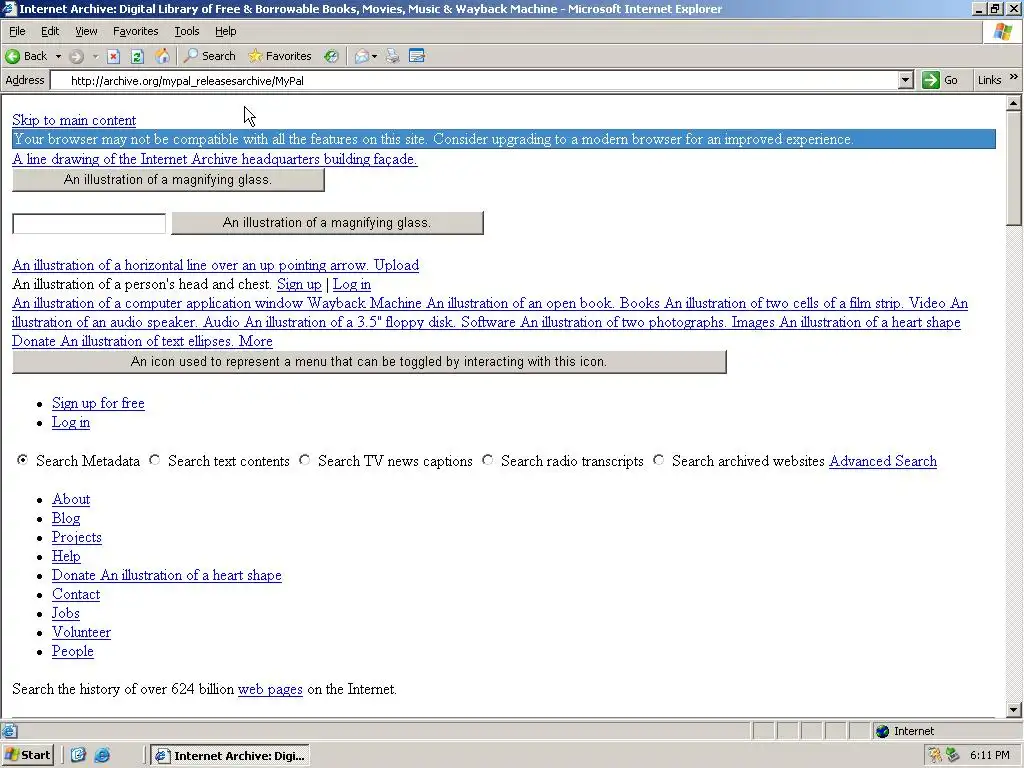Image resolution: width=1024 pixels, height=768 pixels.
Task: Open the Sign up for free link
Action: tap(98, 403)
